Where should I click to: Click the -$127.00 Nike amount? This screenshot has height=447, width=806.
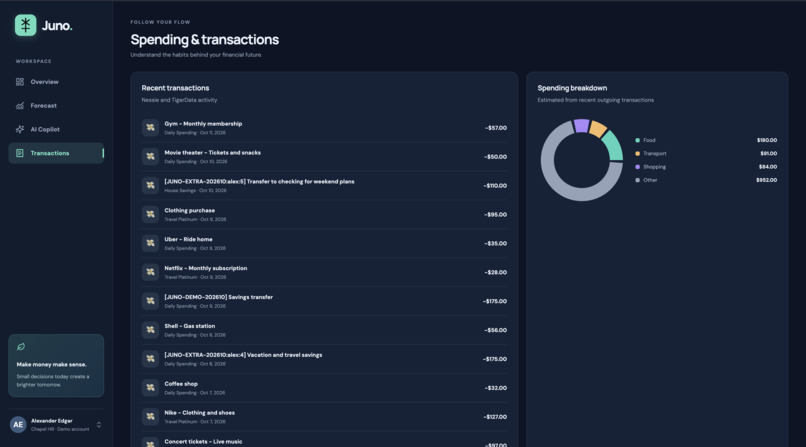(x=495, y=417)
